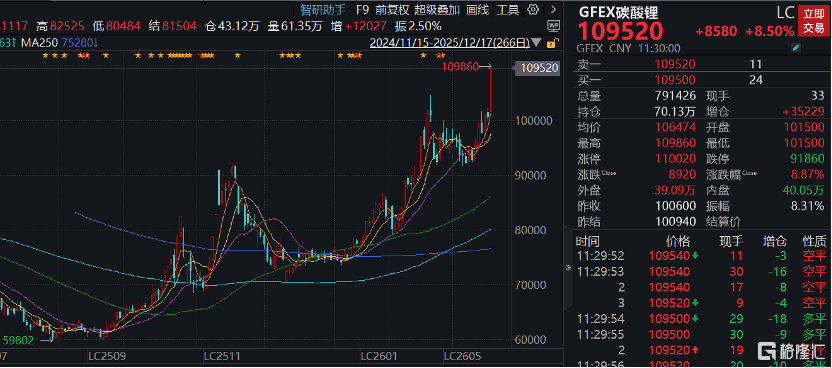Image resolution: width=832 pixels, height=368 pixels.
Task: Open chart settings gear icon
Action: (533, 9)
